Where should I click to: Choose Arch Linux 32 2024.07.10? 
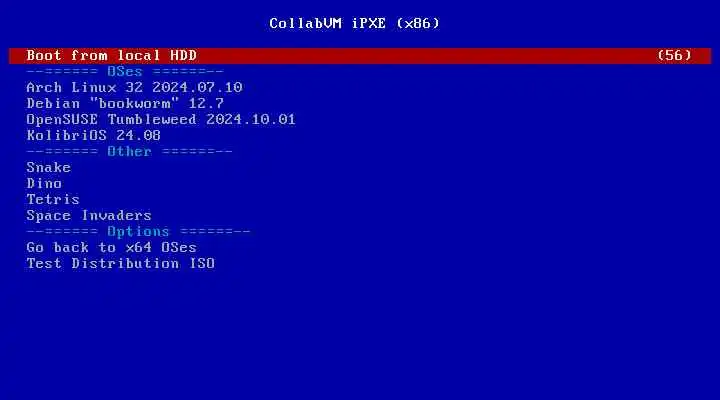pyautogui.click(x=134, y=87)
